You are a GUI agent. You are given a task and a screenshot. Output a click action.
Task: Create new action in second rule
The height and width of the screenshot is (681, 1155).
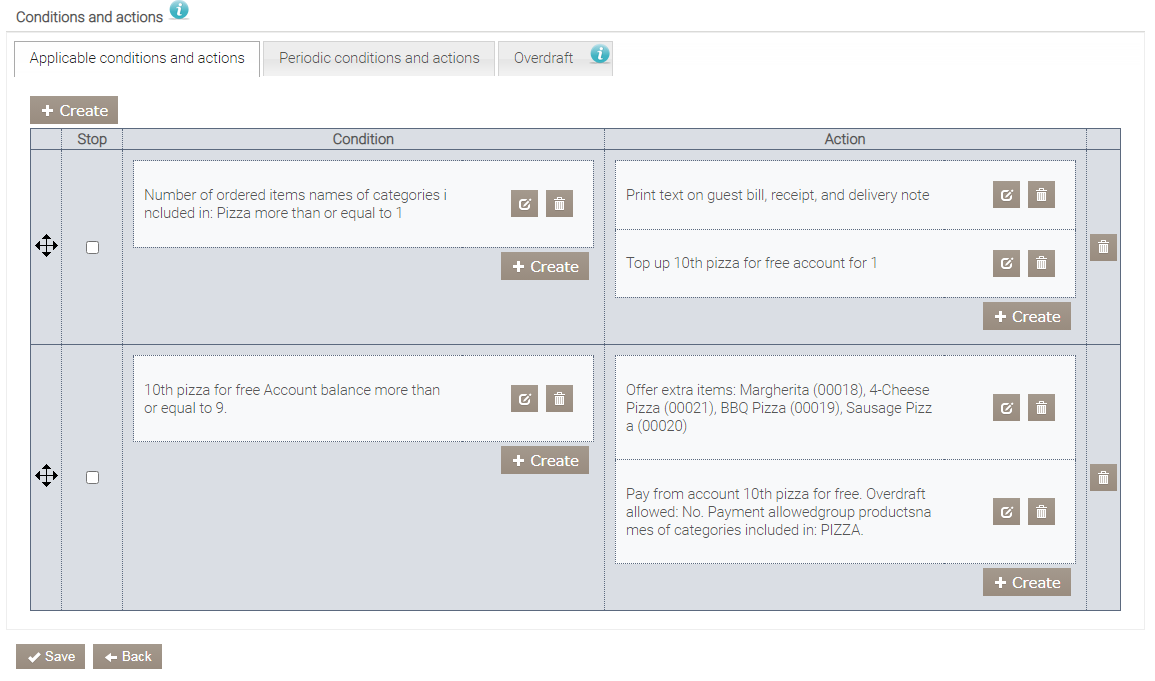pos(1027,582)
